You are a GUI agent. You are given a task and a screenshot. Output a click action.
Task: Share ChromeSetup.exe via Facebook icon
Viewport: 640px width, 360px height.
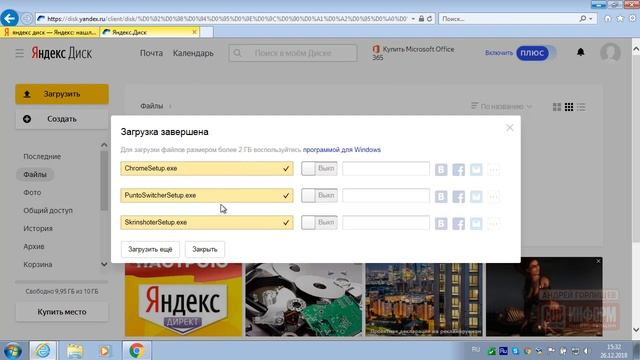click(458, 169)
